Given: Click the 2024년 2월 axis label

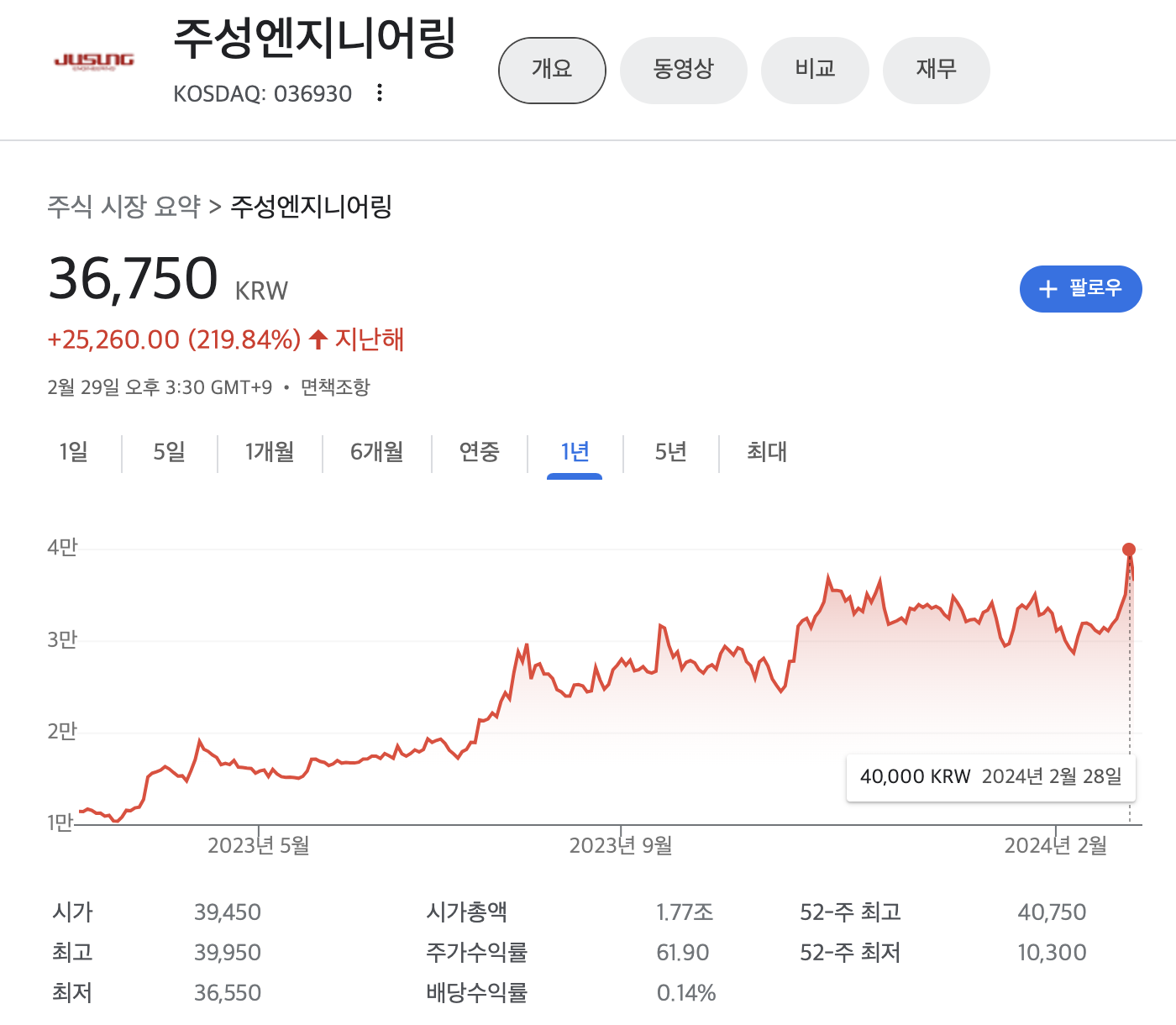Looking at the screenshot, I should coord(1056,845).
